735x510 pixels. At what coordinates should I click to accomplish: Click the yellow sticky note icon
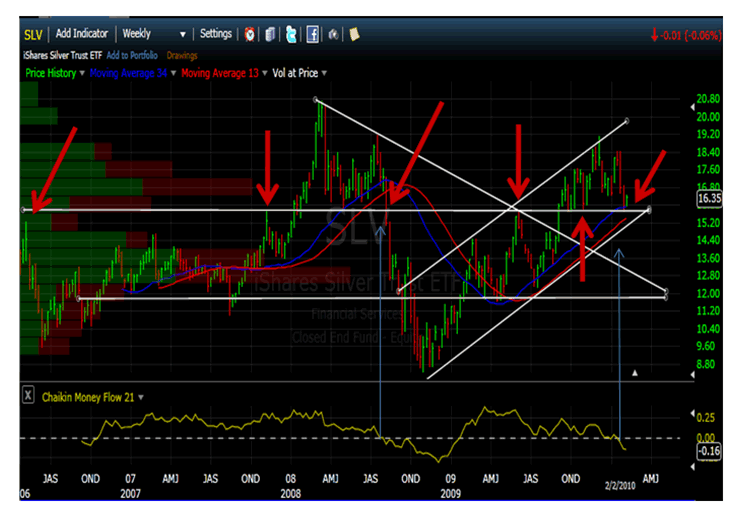[354, 34]
